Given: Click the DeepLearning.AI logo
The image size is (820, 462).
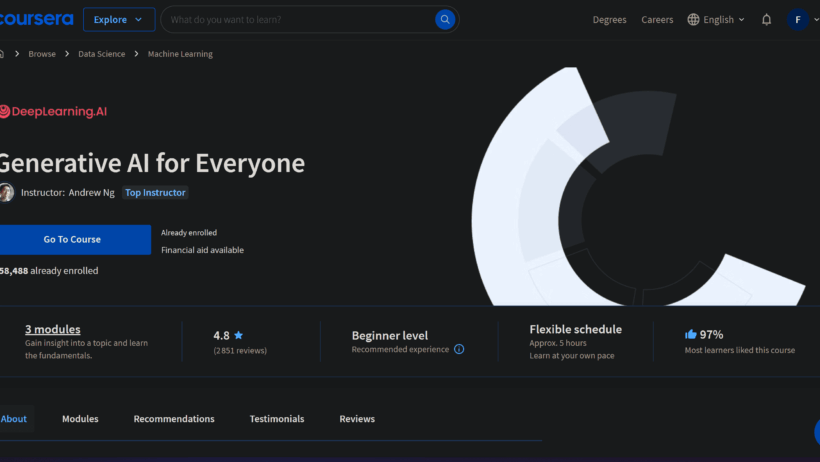Looking at the screenshot, I should point(54,112).
